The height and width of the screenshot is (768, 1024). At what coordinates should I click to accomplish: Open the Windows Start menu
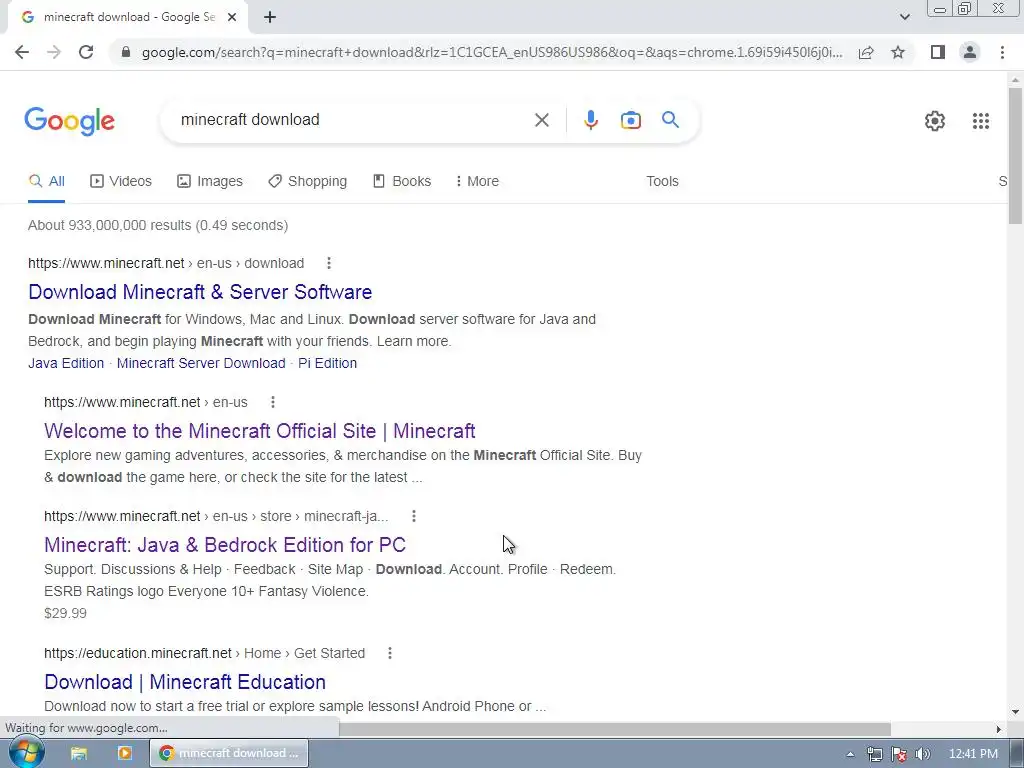pyautogui.click(x=26, y=753)
